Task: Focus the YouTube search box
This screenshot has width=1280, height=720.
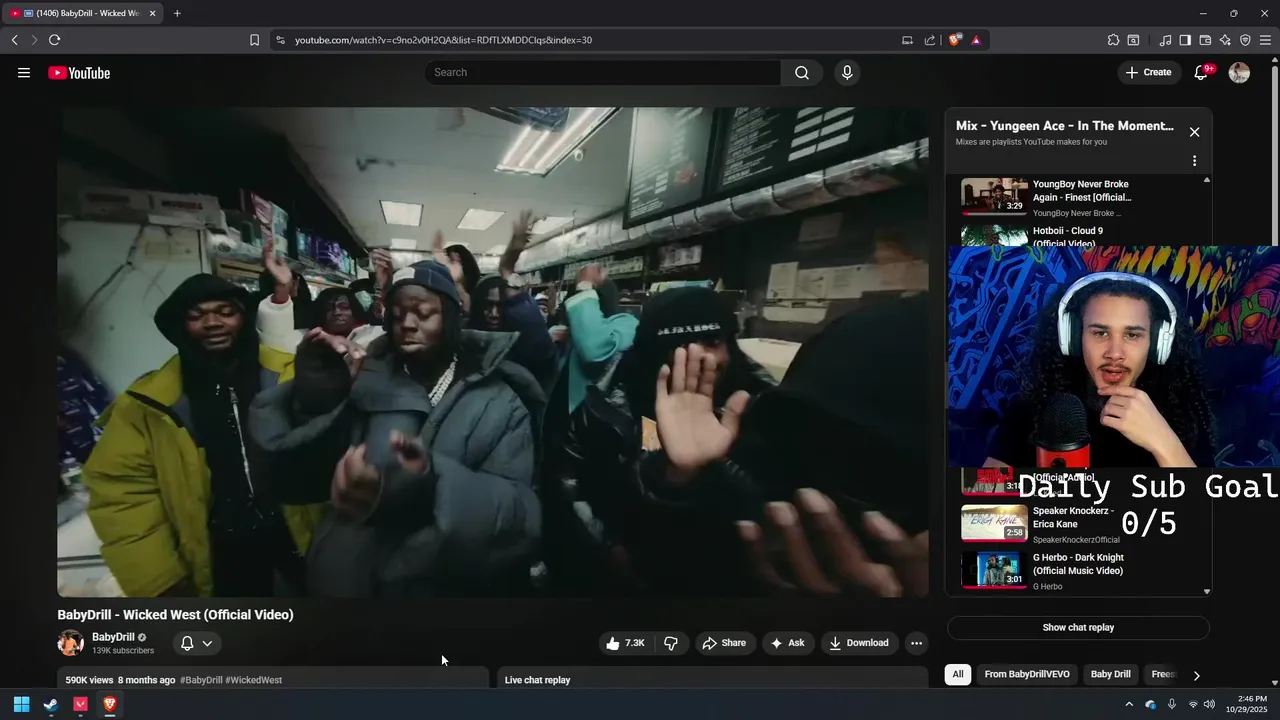Action: click(603, 72)
